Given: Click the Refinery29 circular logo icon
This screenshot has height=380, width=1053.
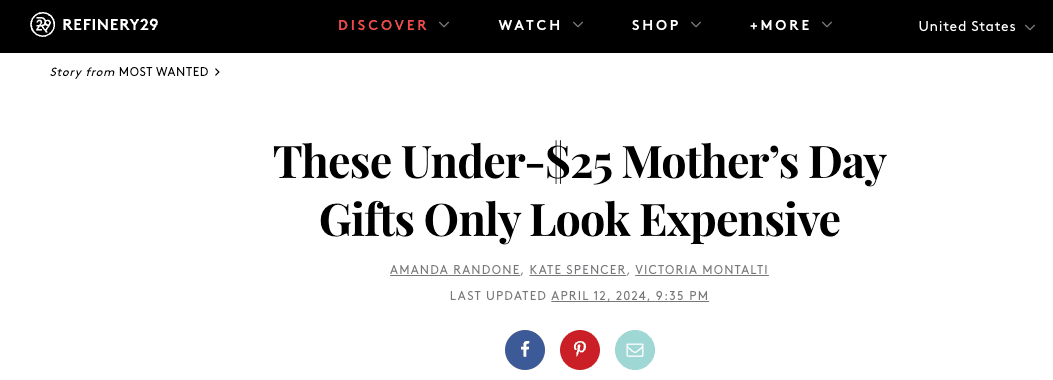Looking at the screenshot, I should tap(42, 26).
